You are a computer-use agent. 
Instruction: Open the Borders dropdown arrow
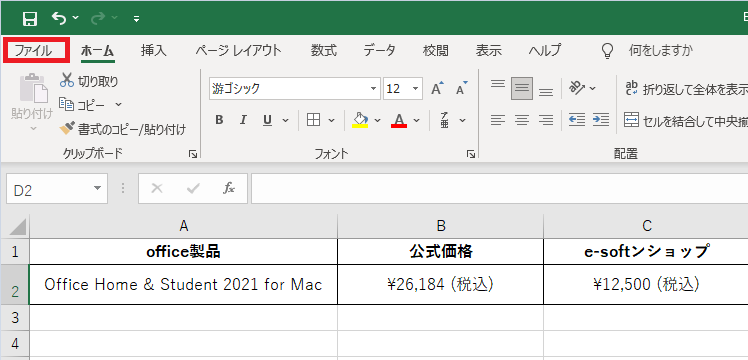[332, 120]
